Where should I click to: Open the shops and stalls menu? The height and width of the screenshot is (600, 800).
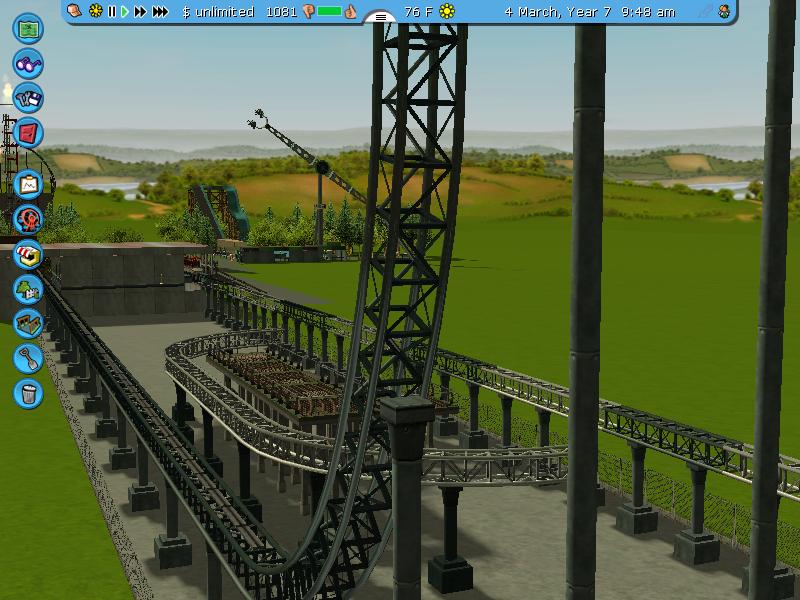tap(28, 255)
